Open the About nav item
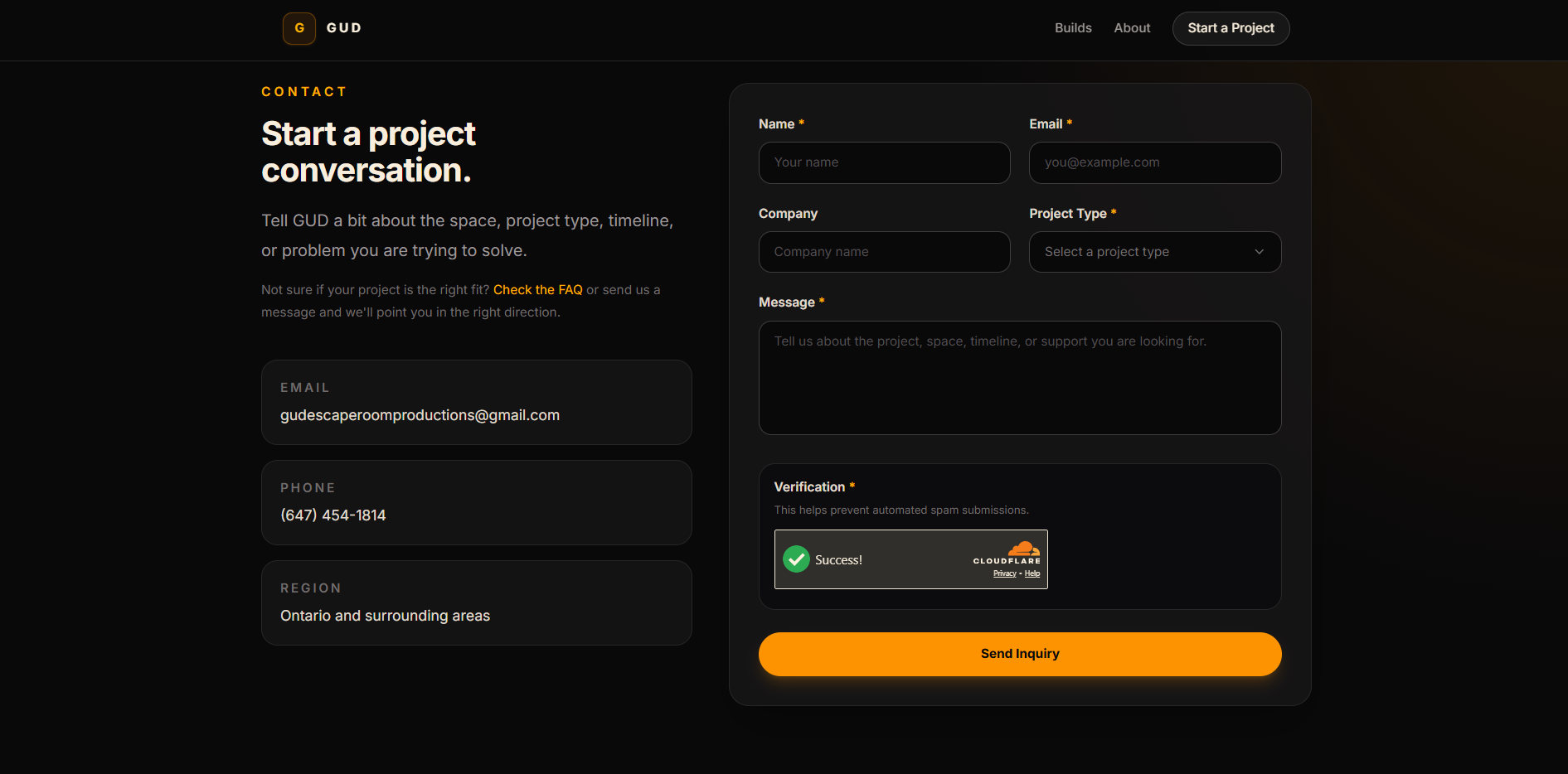Screen dimensions: 1568x774 [x=1132, y=28]
